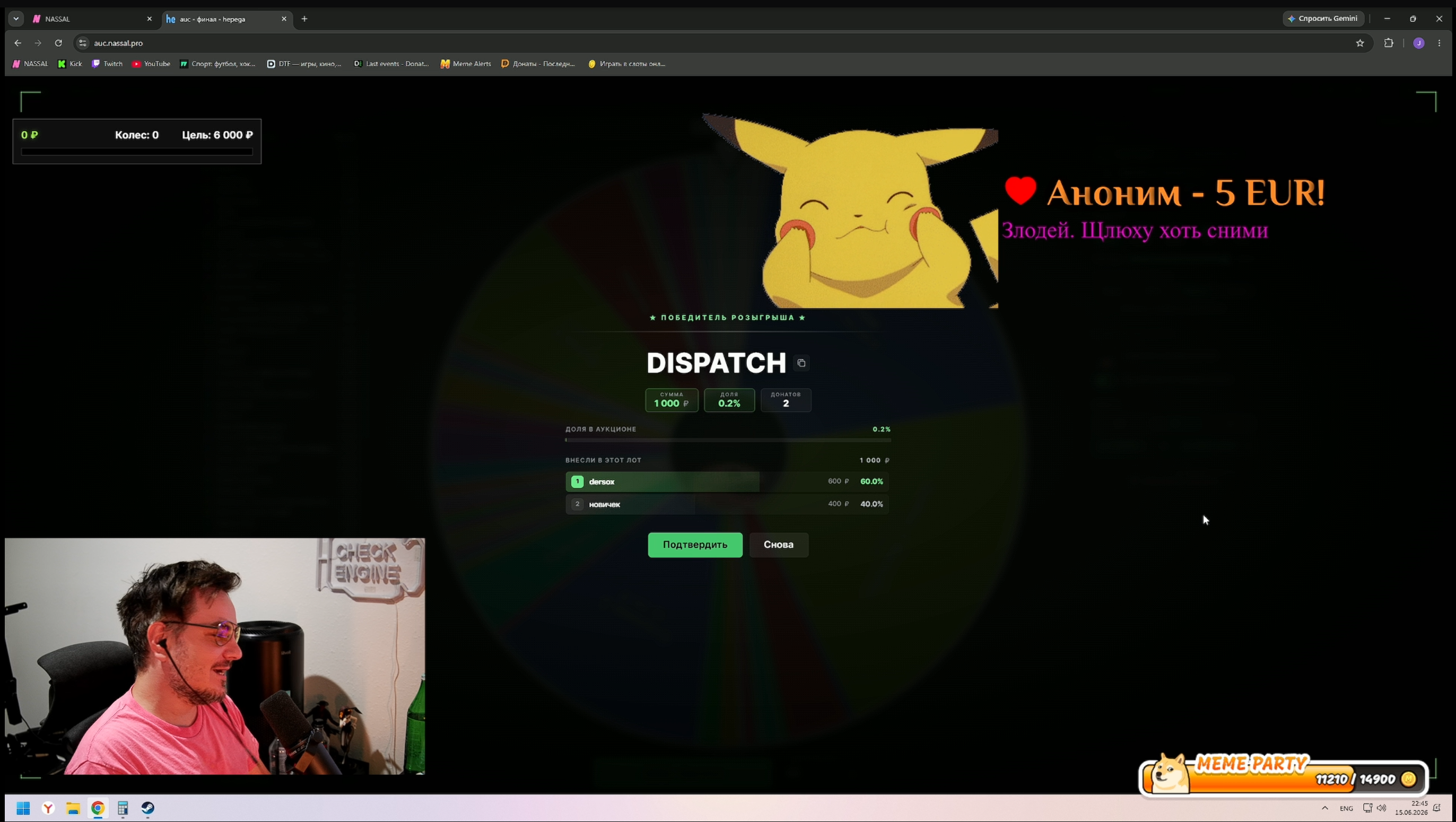The width and height of the screenshot is (1456, 822).
Task: Open the browser Extensions puzzle icon
Action: (x=1389, y=43)
